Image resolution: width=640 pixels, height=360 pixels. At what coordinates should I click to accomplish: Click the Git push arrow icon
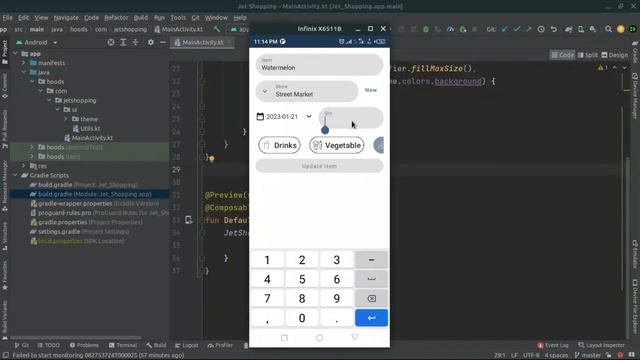click(529, 29)
